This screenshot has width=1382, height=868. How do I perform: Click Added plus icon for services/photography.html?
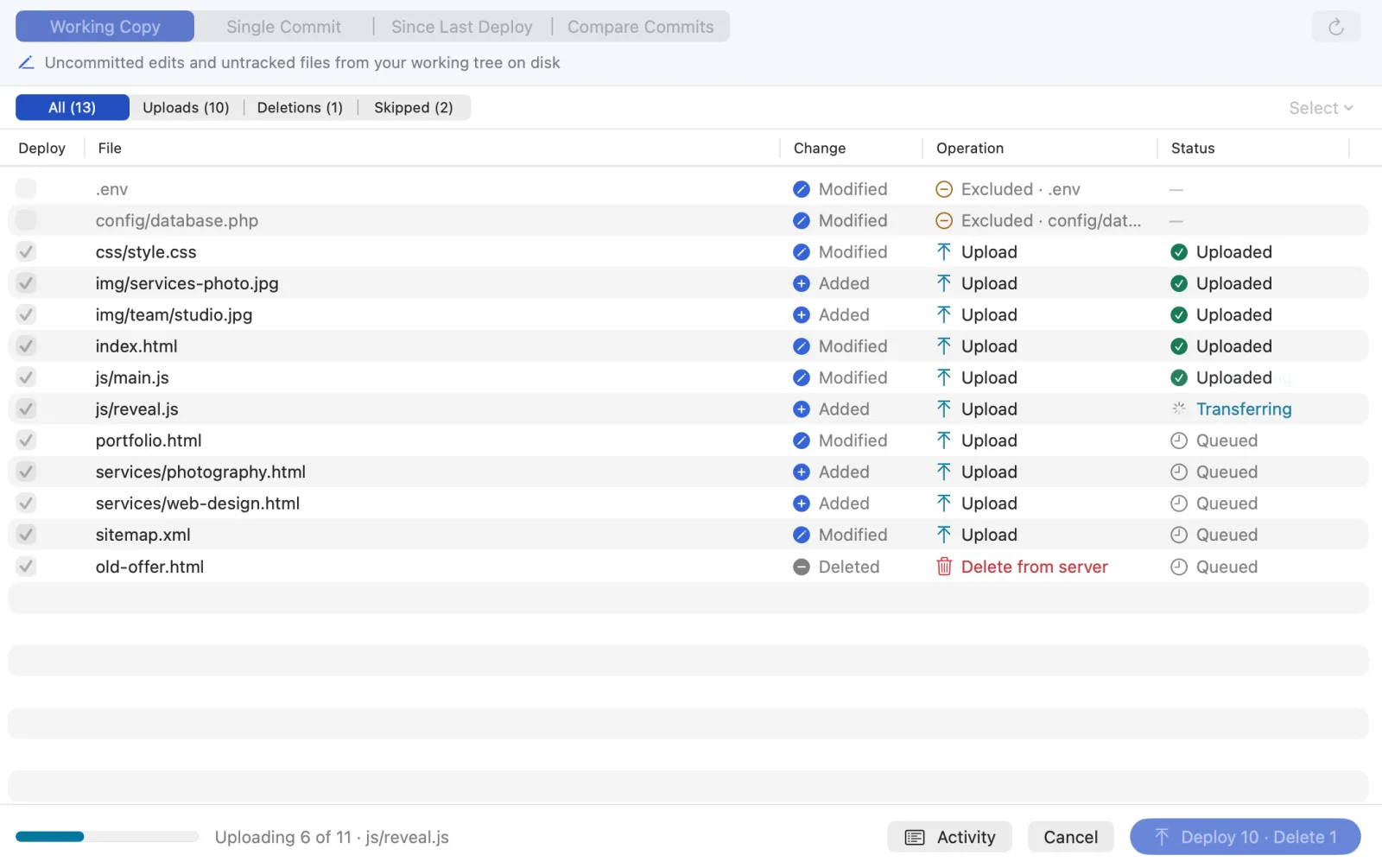(x=802, y=472)
